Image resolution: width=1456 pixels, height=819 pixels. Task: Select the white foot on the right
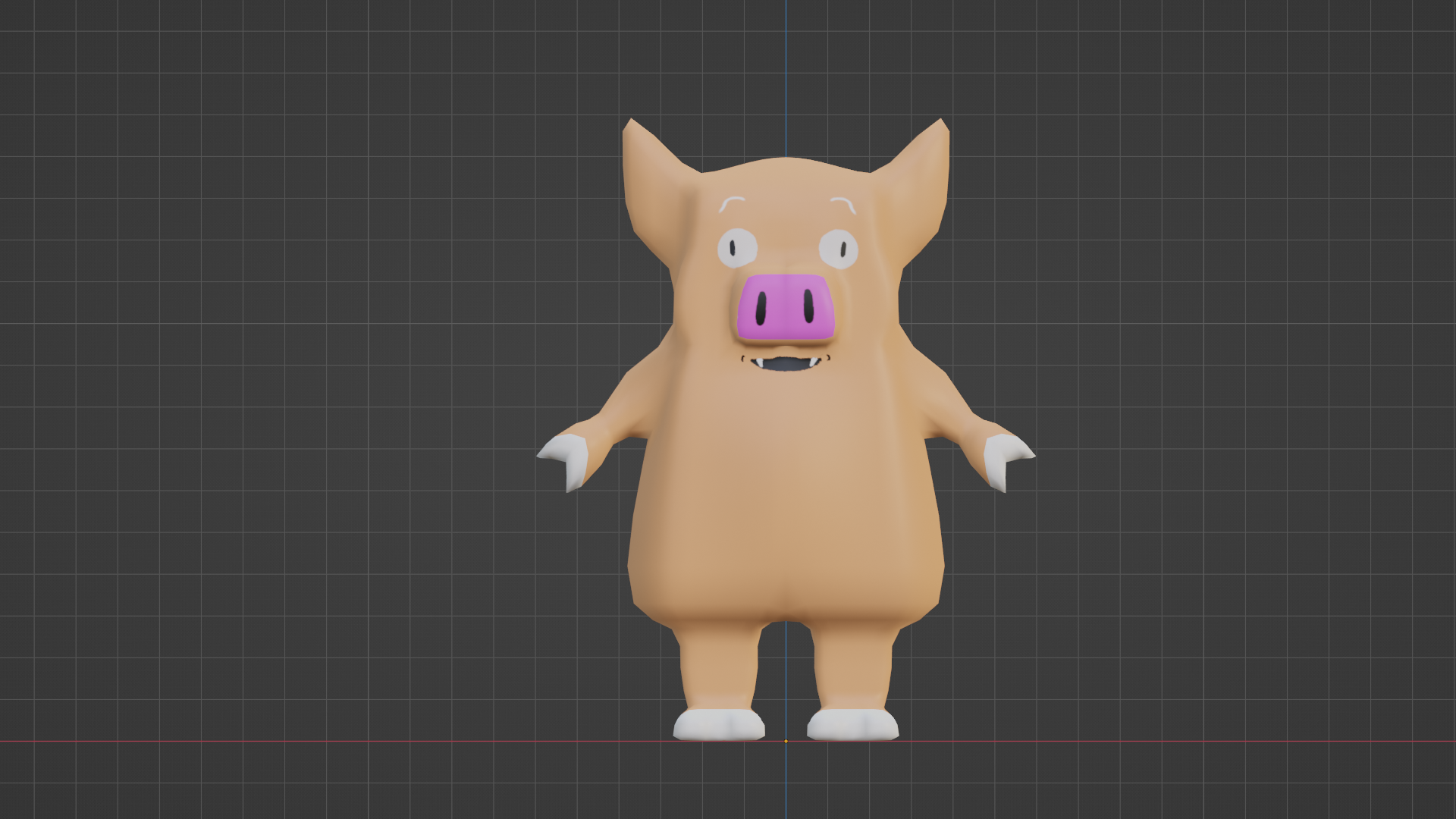[853, 725]
